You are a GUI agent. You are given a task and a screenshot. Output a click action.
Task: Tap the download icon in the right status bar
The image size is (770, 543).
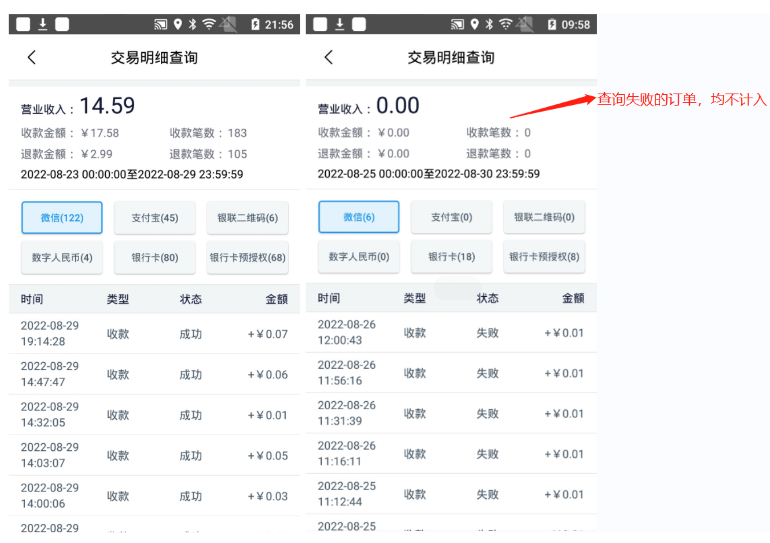pyautogui.click(x=340, y=24)
